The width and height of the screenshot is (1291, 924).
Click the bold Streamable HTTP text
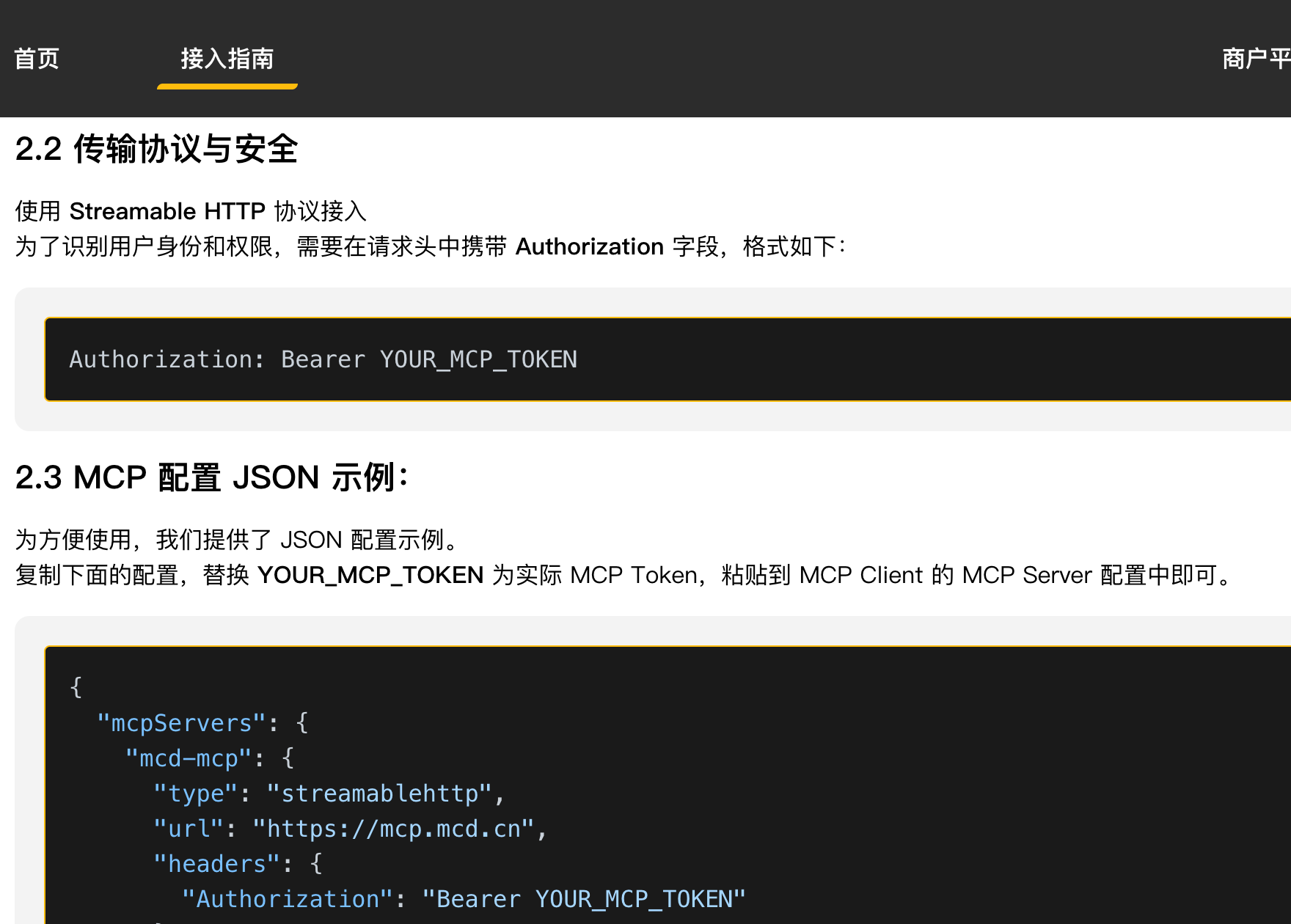pos(167,211)
